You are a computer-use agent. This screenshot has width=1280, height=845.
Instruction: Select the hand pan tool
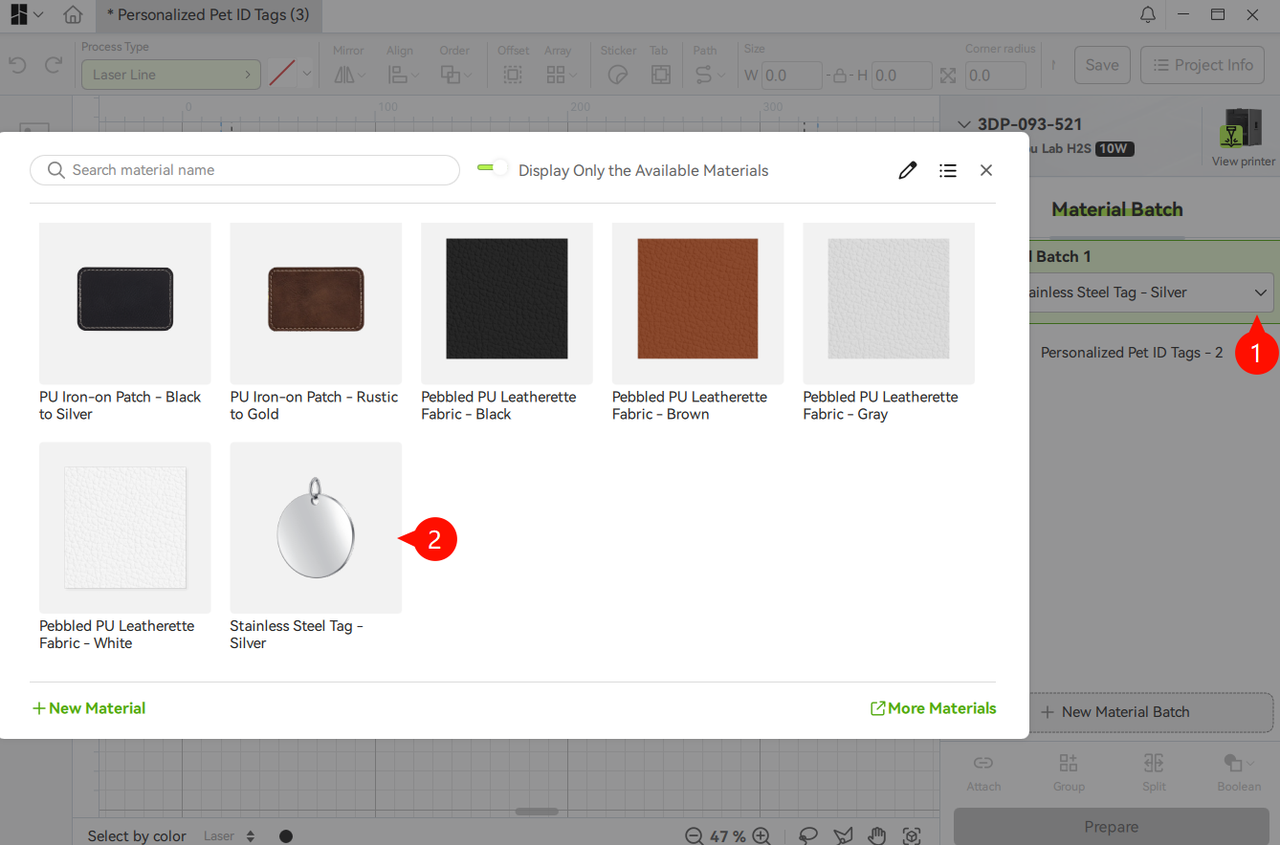(x=877, y=836)
